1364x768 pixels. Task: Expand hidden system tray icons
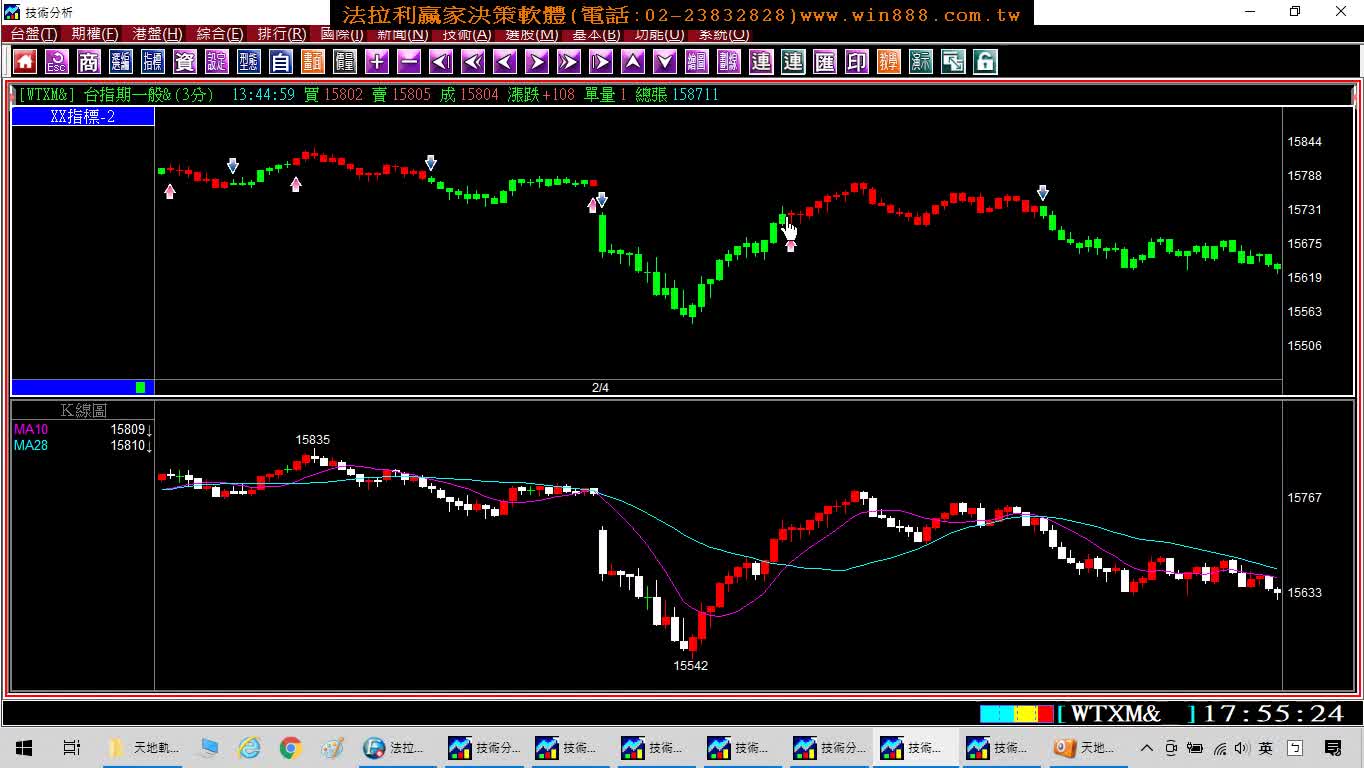coord(1146,747)
